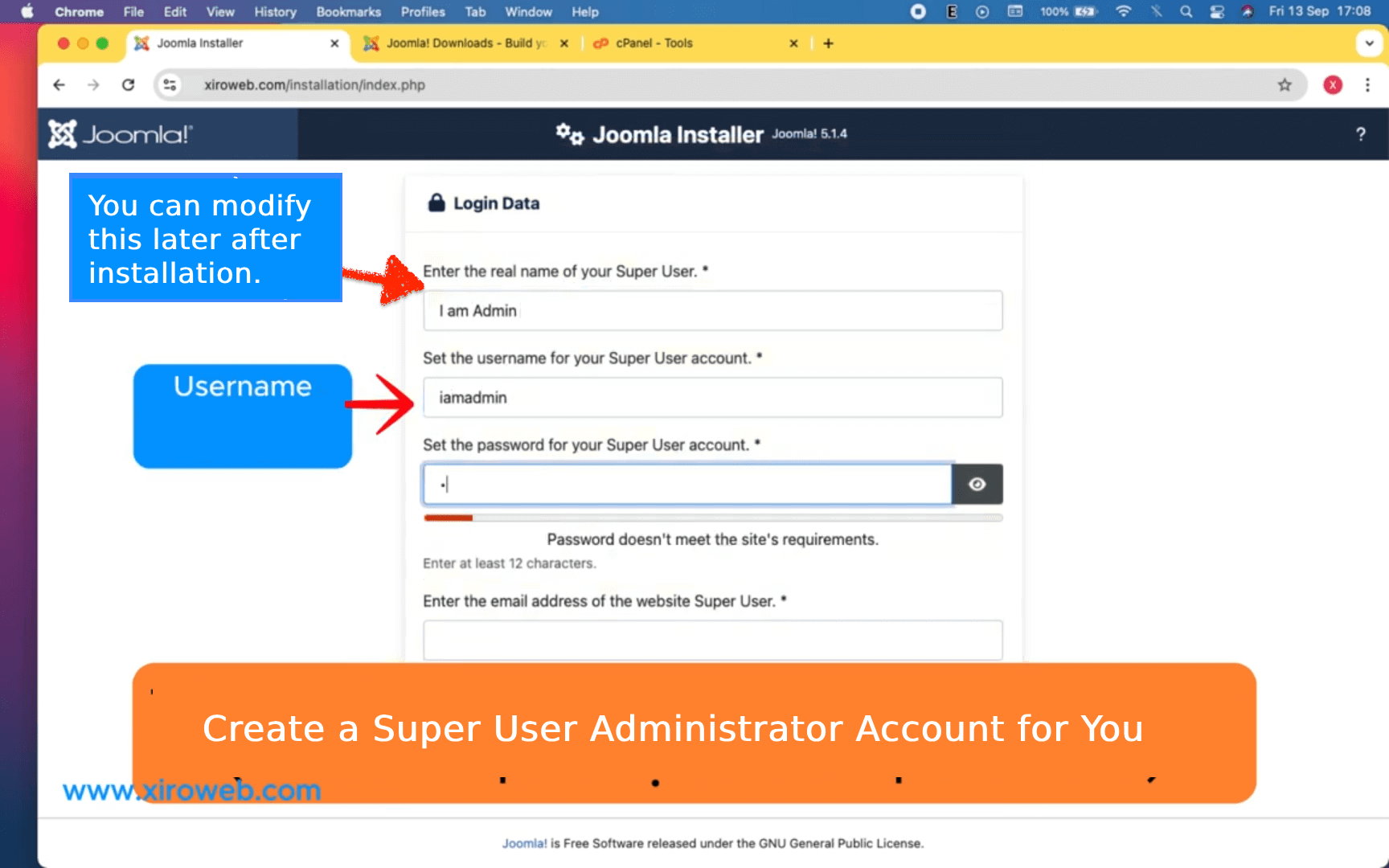Click the gears icon beside Joomla Installer
Image resolution: width=1389 pixels, height=868 pixels.
click(570, 133)
